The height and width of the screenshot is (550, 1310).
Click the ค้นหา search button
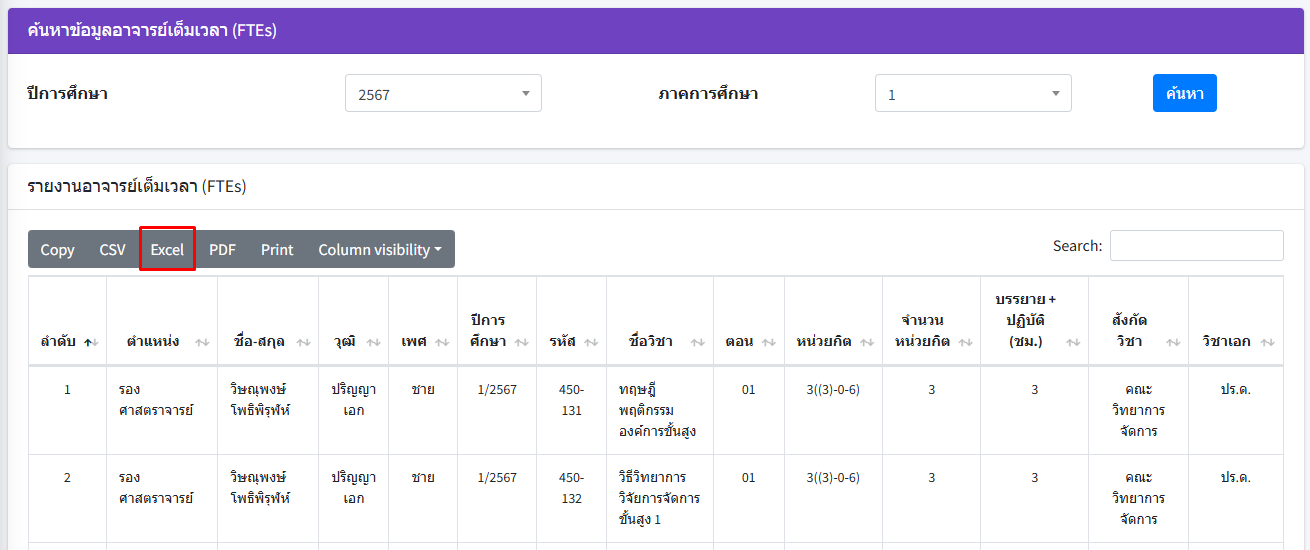[x=1184, y=93]
